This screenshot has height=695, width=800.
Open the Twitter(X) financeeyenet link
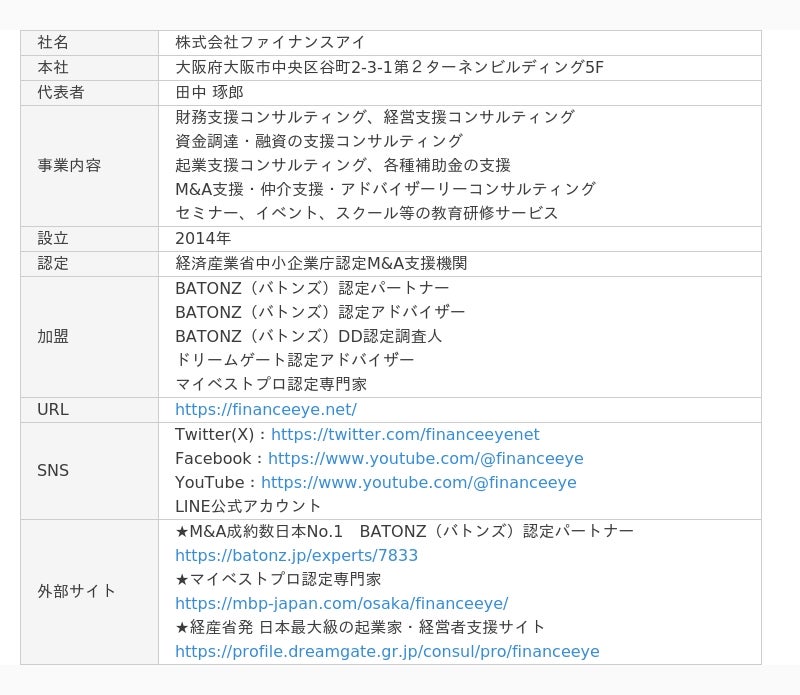405,434
